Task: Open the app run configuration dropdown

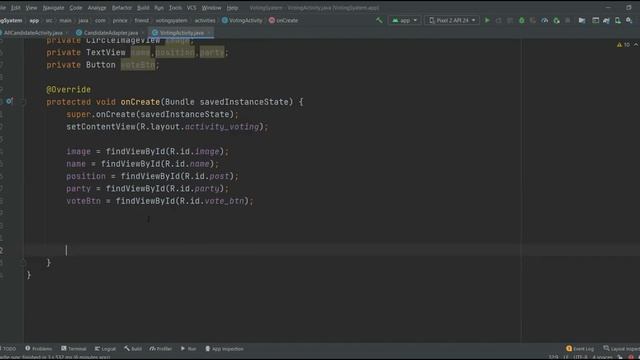Action: coord(404,20)
